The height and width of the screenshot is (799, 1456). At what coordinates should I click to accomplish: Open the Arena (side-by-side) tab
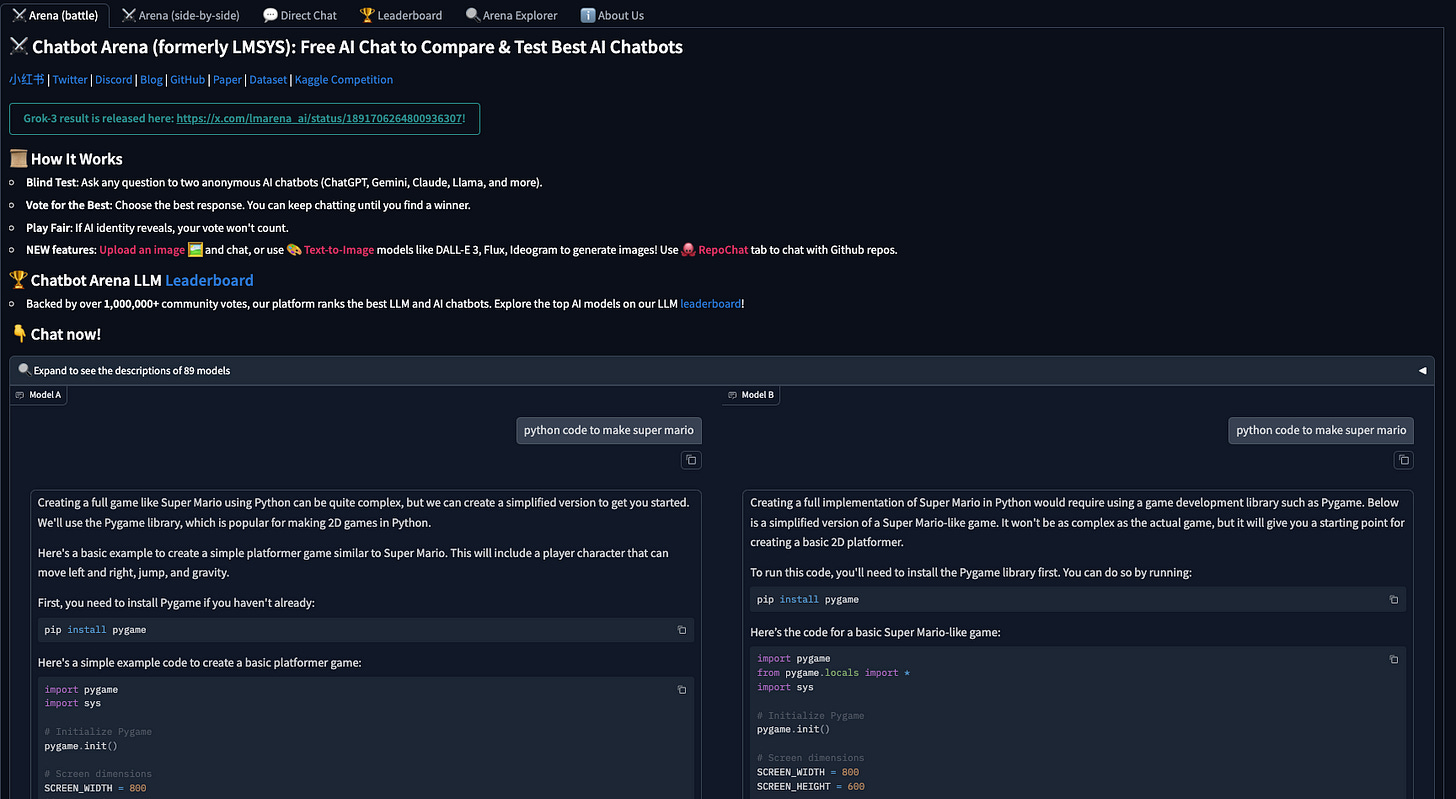[181, 15]
